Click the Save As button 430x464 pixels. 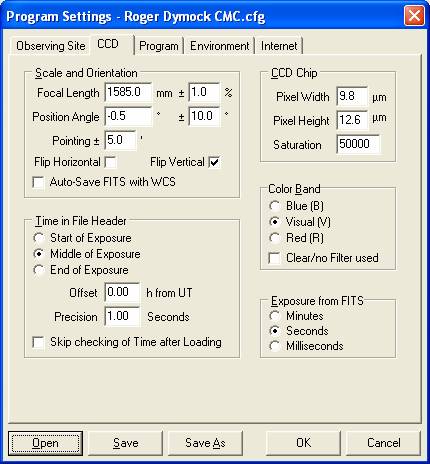tap(205, 443)
